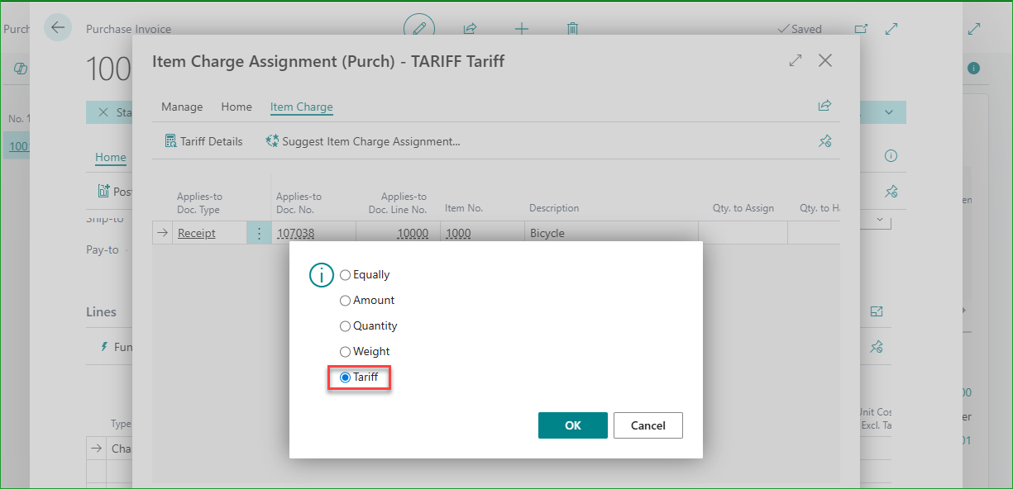The width and height of the screenshot is (1013, 489).
Task: Expand the Item Charge Assignment window
Action: [795, 61]
